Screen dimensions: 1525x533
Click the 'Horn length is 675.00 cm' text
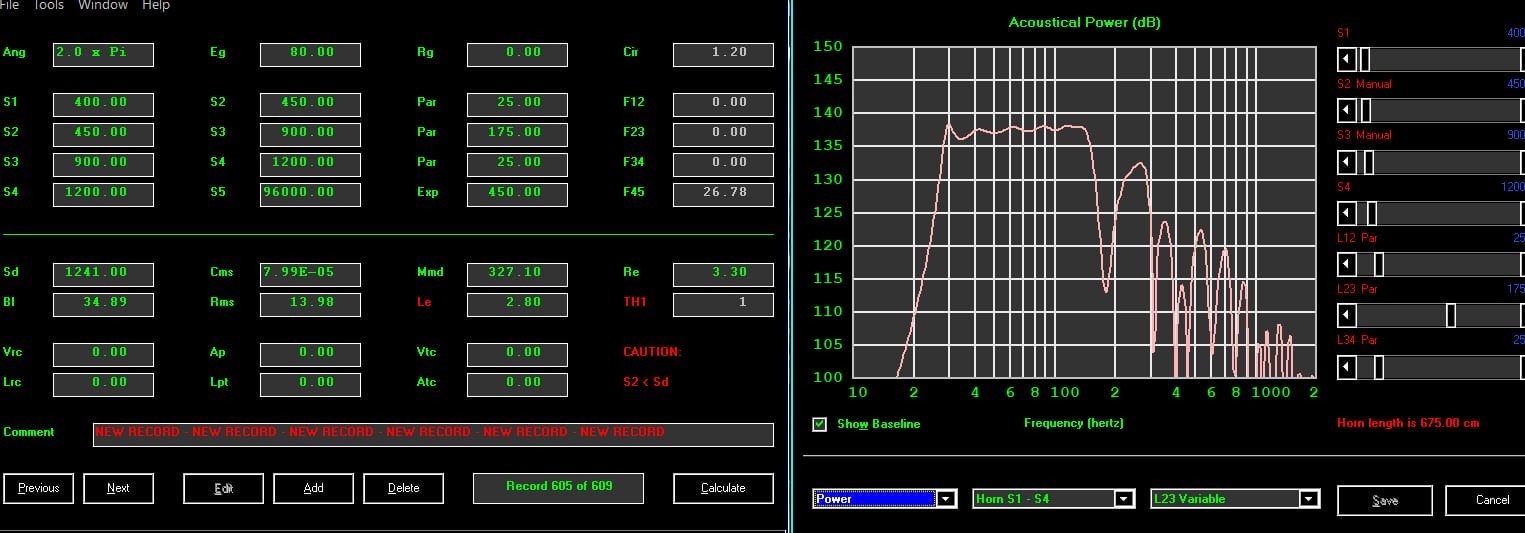[x=1407, y=423]
